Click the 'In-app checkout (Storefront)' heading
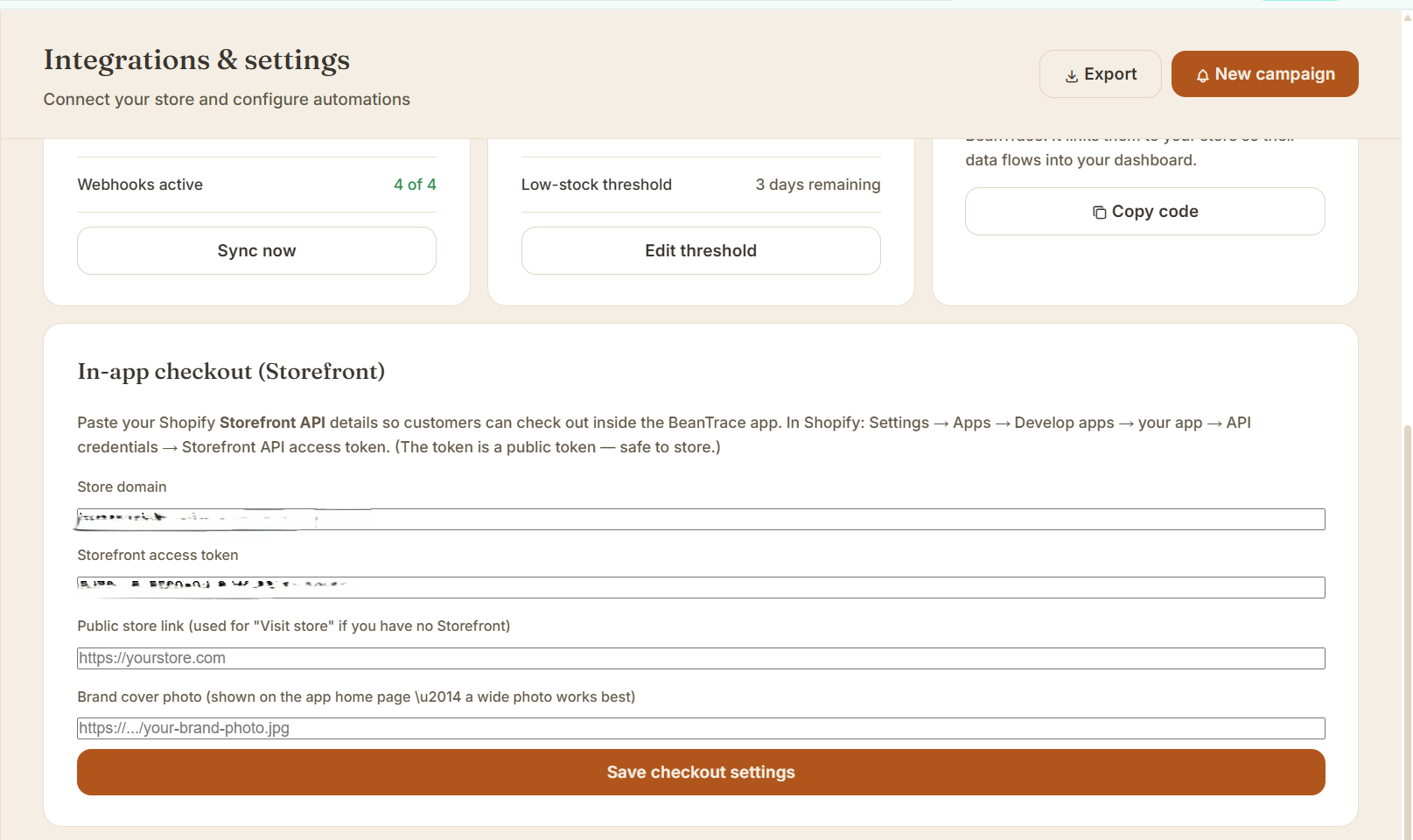This screenshot has height=840, width=1413. 231,371
